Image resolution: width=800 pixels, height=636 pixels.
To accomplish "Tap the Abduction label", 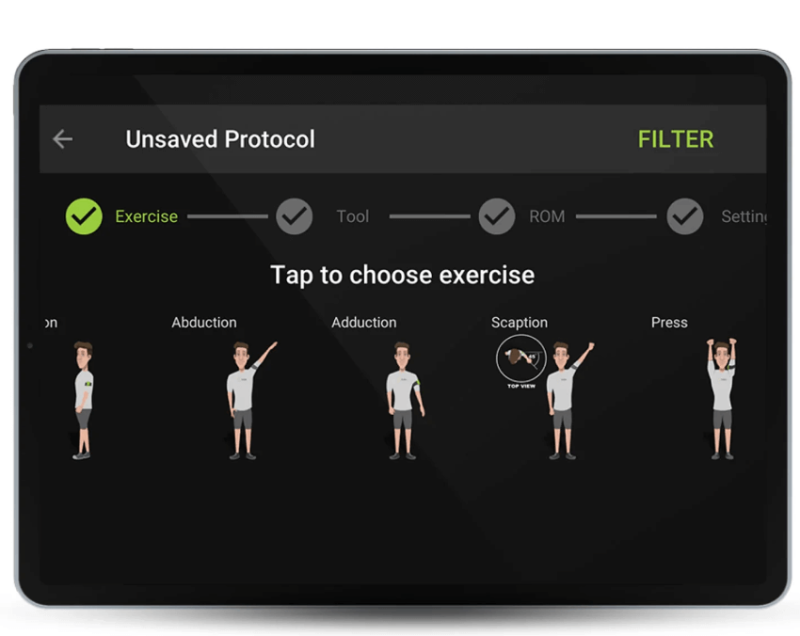I will [x=204, y=322].
